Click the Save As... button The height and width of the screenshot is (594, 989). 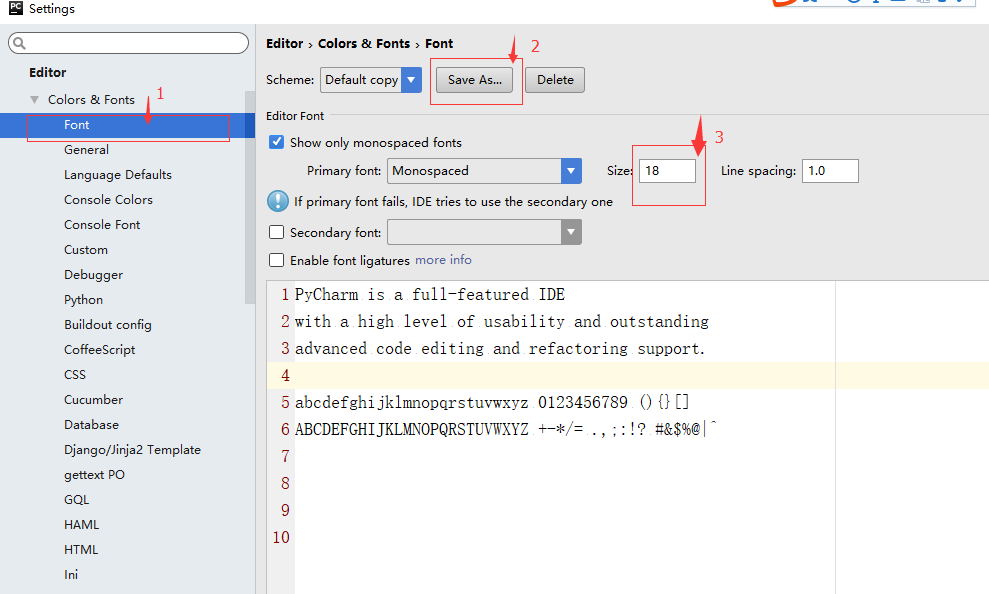point(475,80)
